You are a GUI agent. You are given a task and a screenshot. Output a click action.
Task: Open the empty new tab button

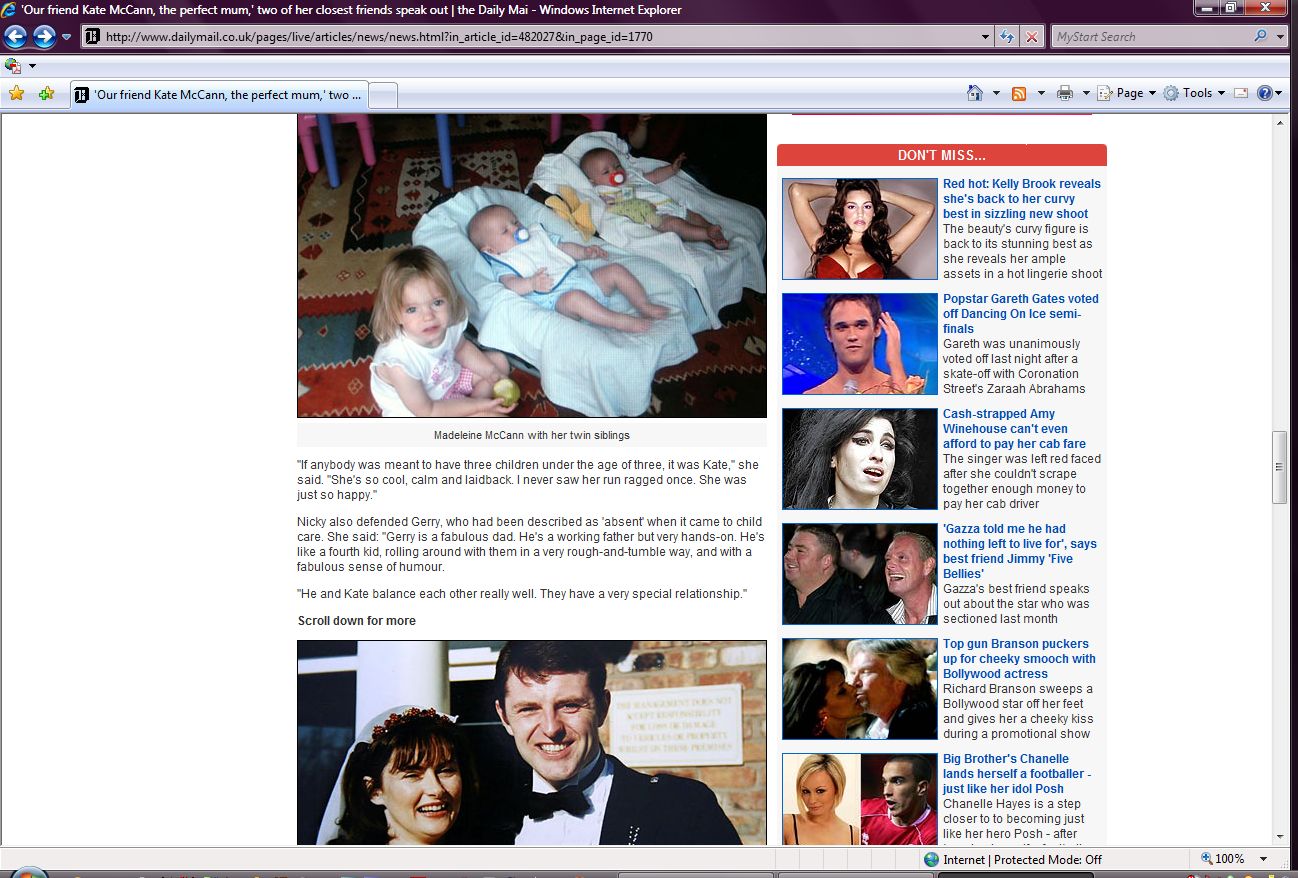384,95
